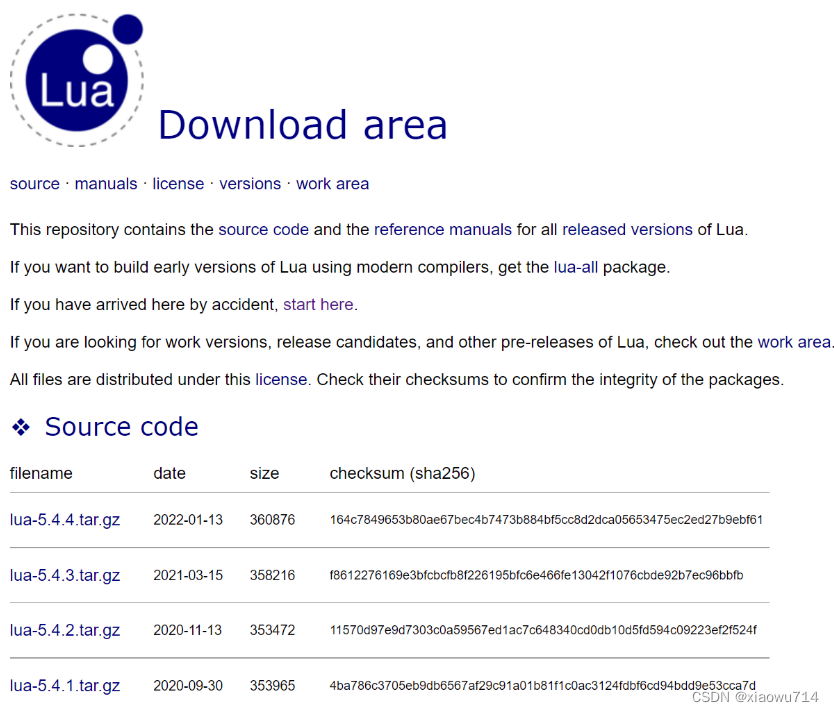Select size value 358216
The width and height of the screenshot is (834, 712).
pos(272,575)
